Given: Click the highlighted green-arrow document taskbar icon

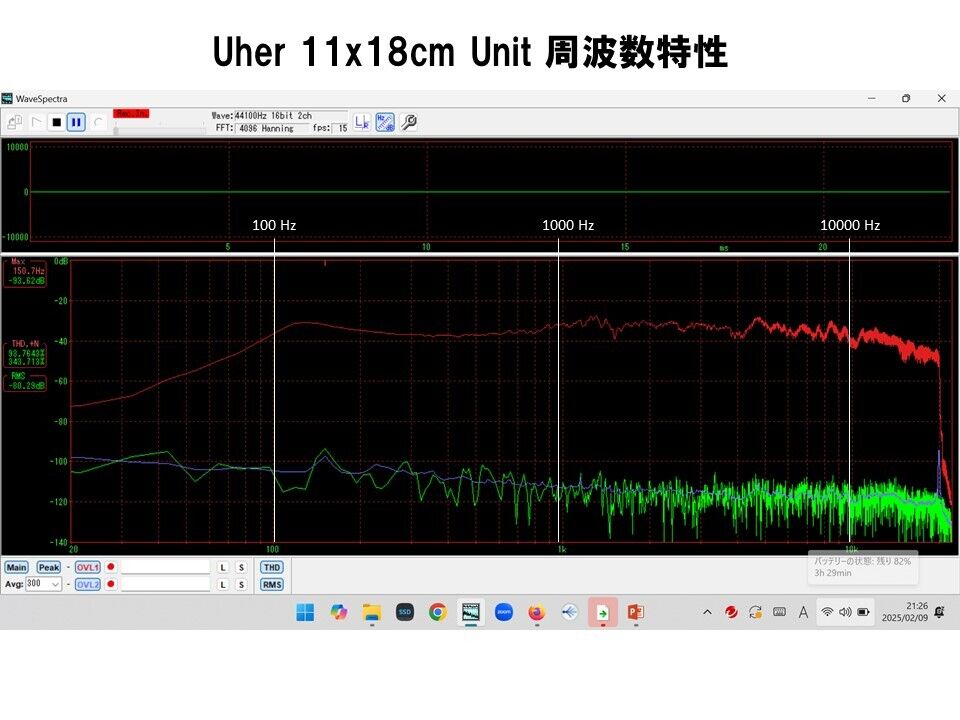Looking at the screenshot, I should [x=603, y=612].
